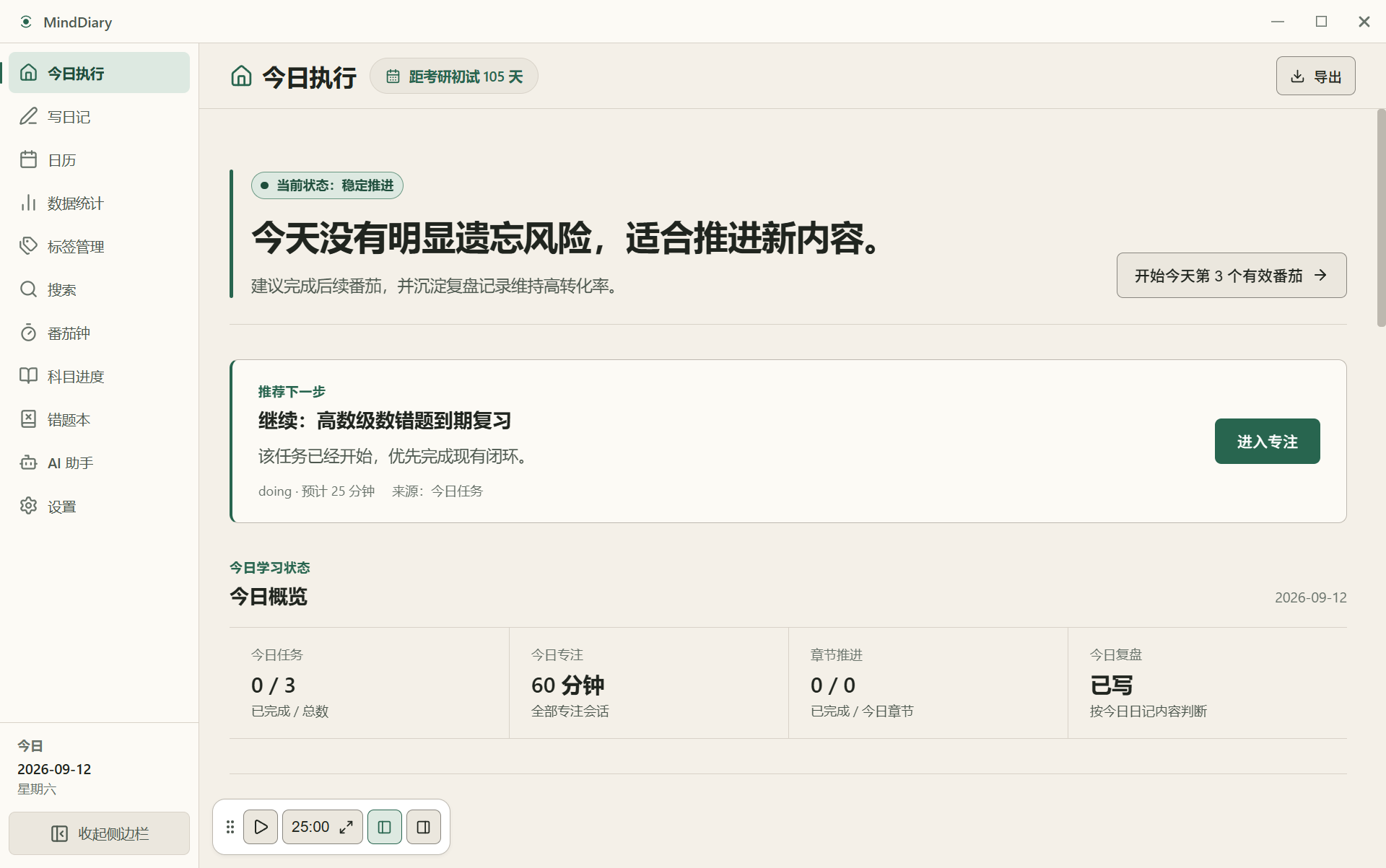Click the 错题本 icon in sidebar
This screenshot has width=1386, height=868.
point(28,419)
